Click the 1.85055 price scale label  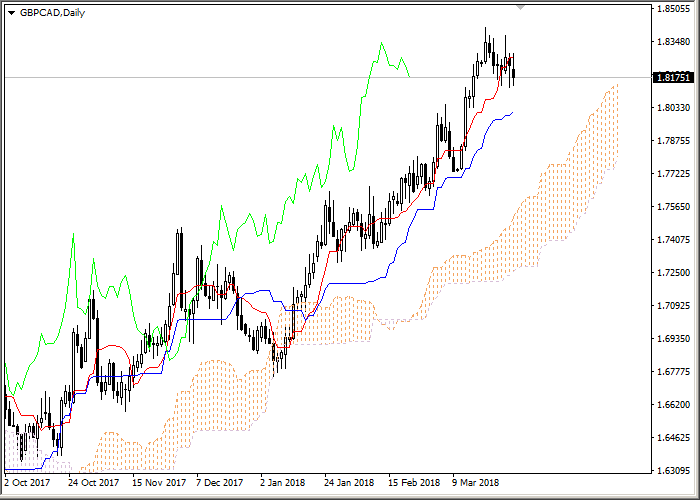(674, 8)
